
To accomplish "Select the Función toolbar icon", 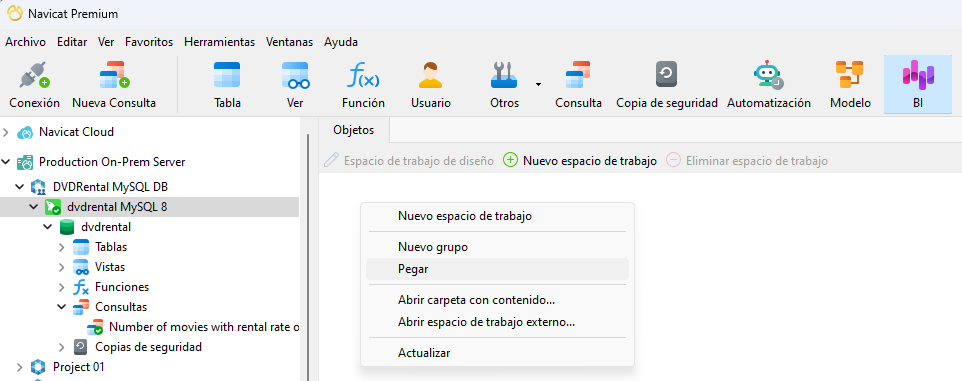I will tap(363, 75).
